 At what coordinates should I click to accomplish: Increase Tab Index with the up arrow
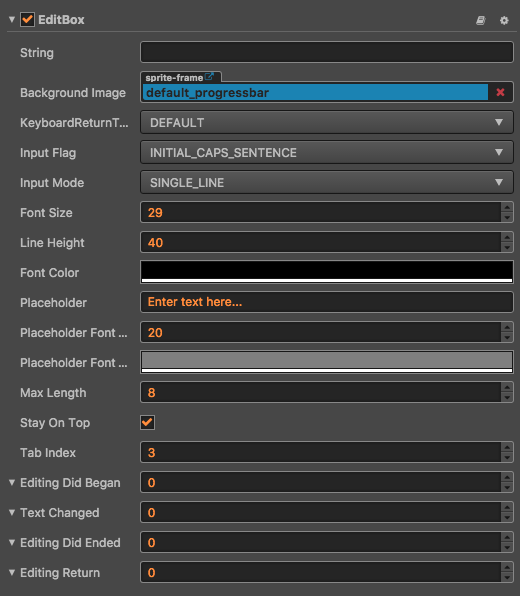coord(507,447)
